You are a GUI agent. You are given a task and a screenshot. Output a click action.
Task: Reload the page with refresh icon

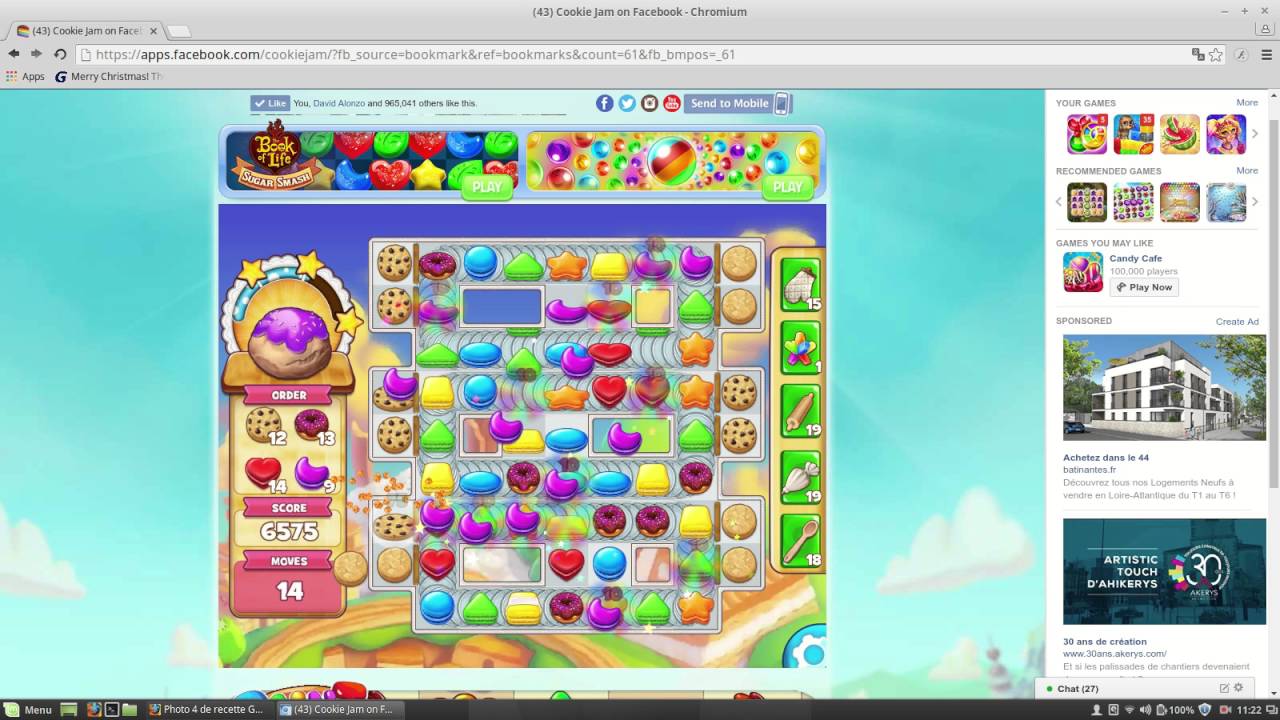coord(60,54)
